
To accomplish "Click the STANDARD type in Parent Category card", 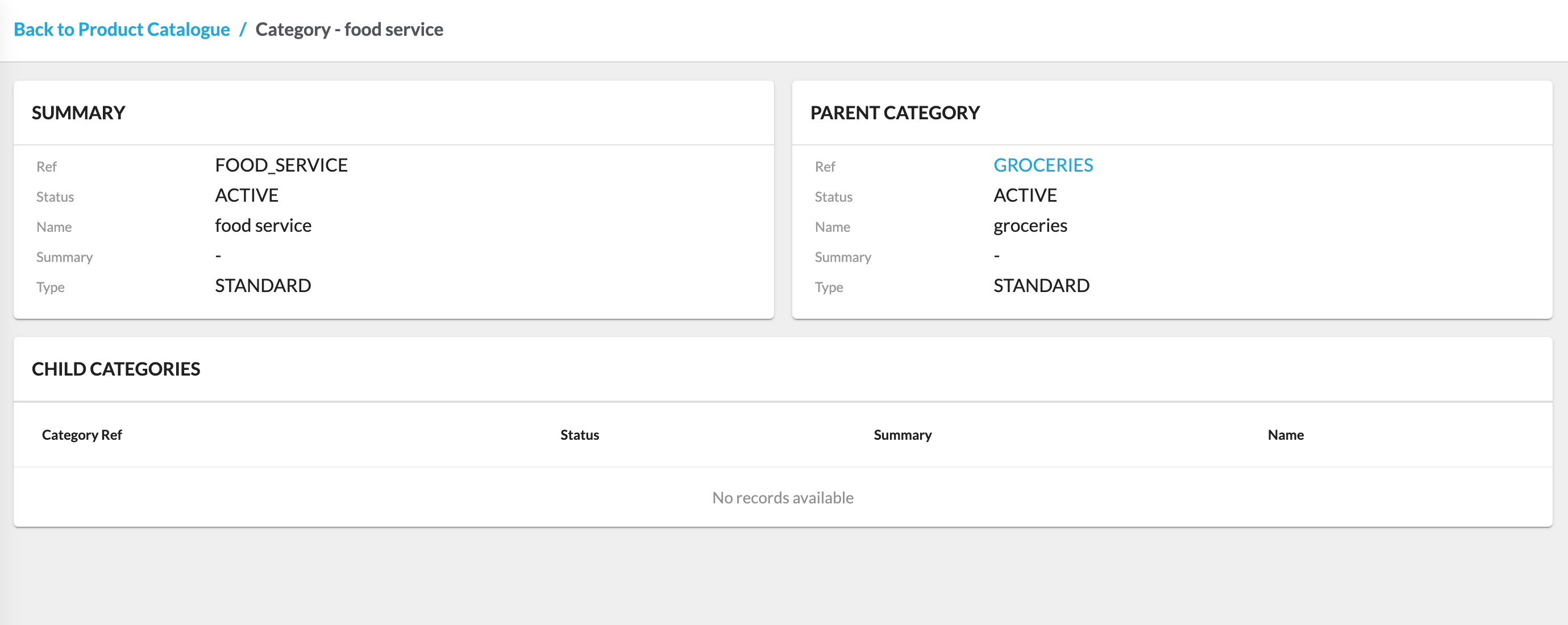I will click(1041, 285).
